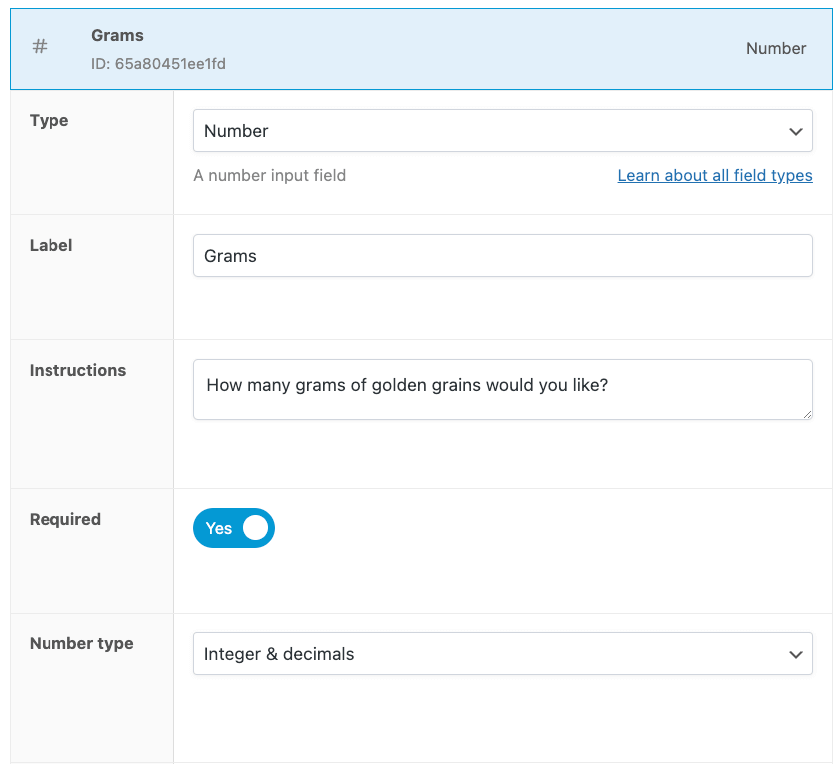
Task: Click the white knob on Required toggle
Action: click(x=255, y=528)
